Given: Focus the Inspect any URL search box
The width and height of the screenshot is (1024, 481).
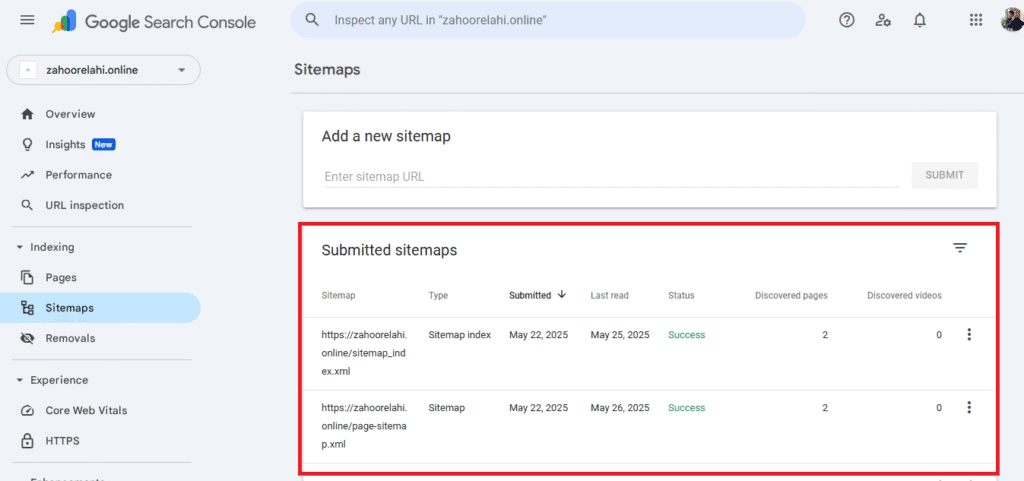Looking at the screenshot, I should [549, 20].
